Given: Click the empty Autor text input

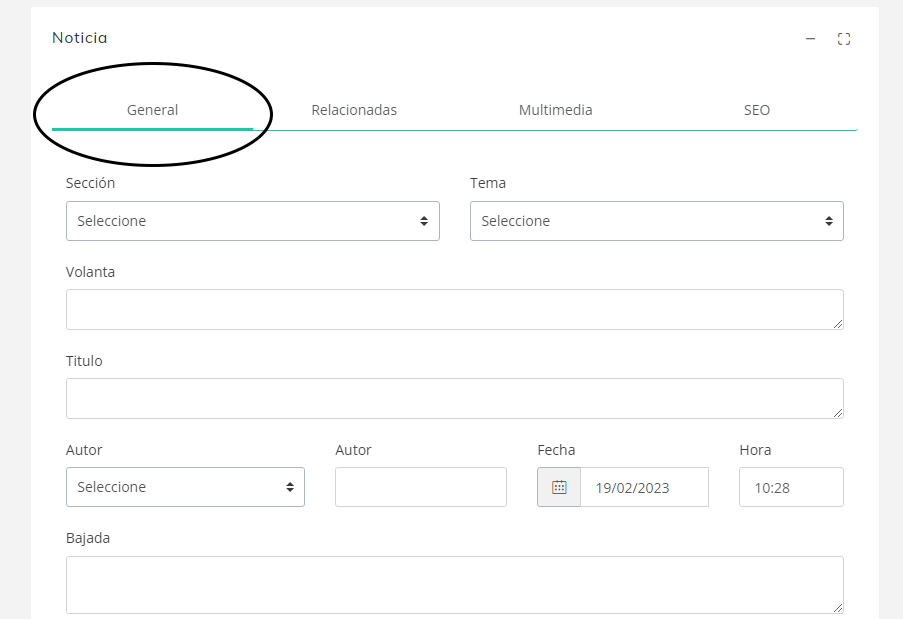Looking at the screenshot, I should 420,487.
